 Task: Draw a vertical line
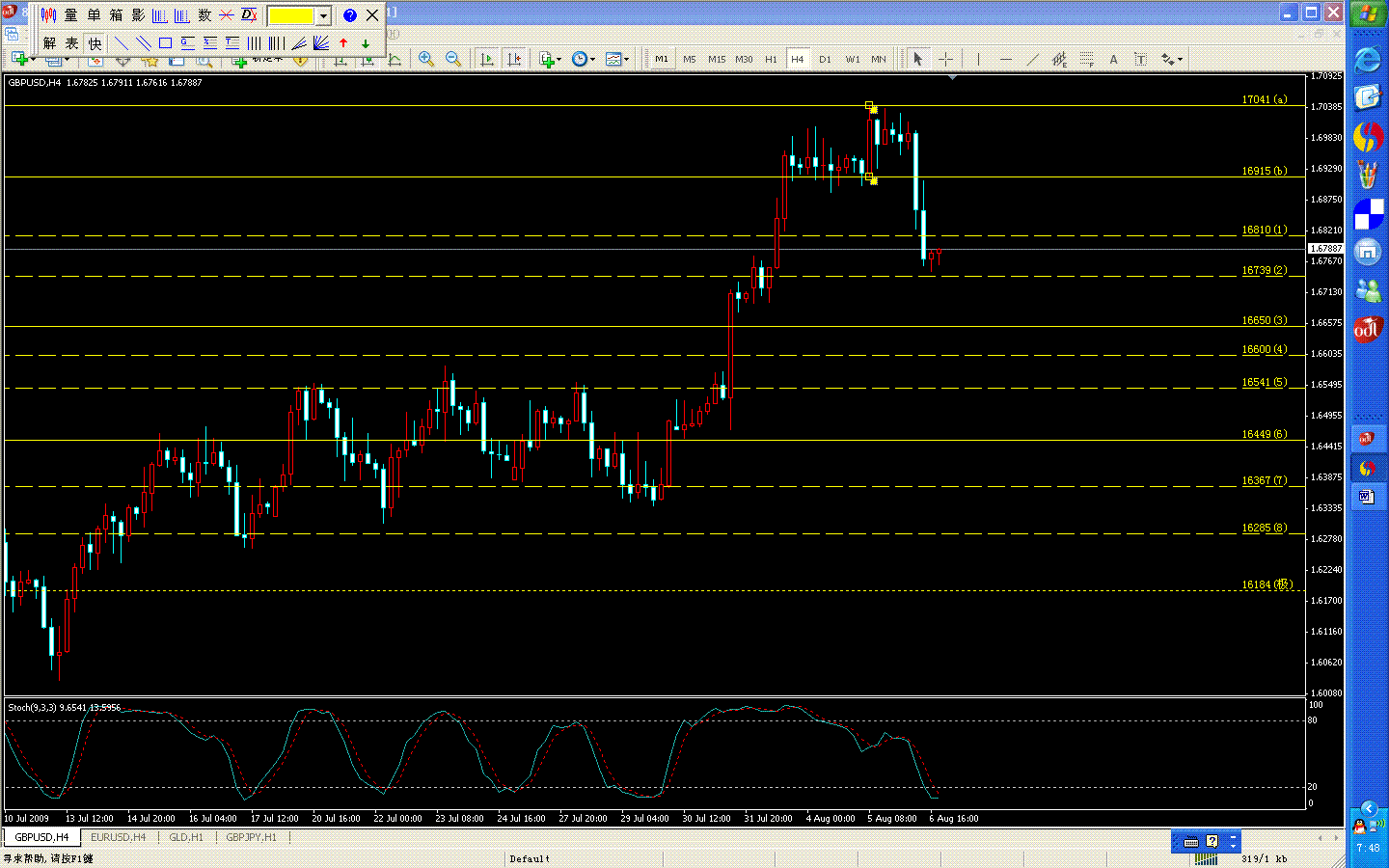tap(978, 59)
